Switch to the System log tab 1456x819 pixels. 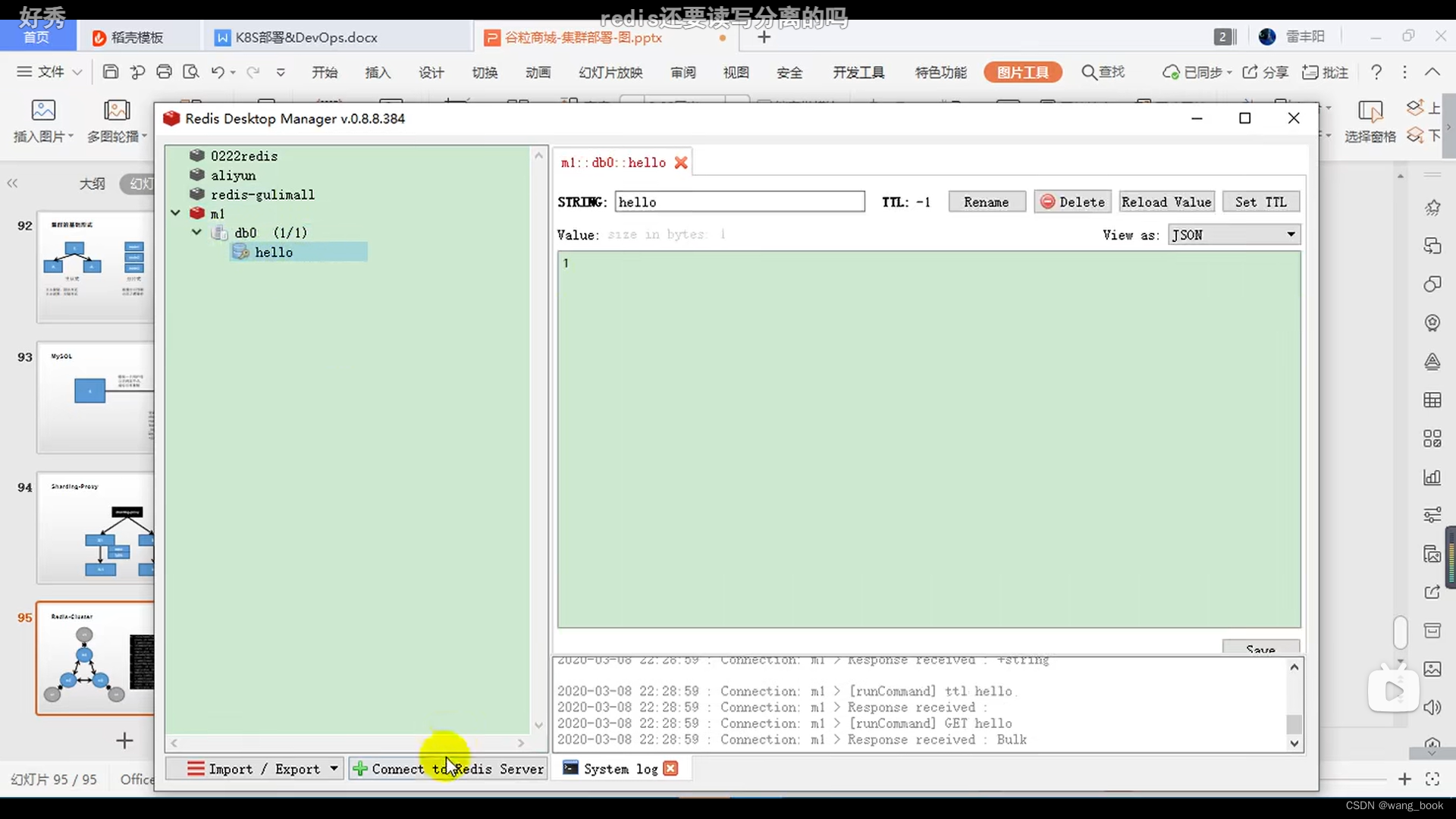click(610, 768)
